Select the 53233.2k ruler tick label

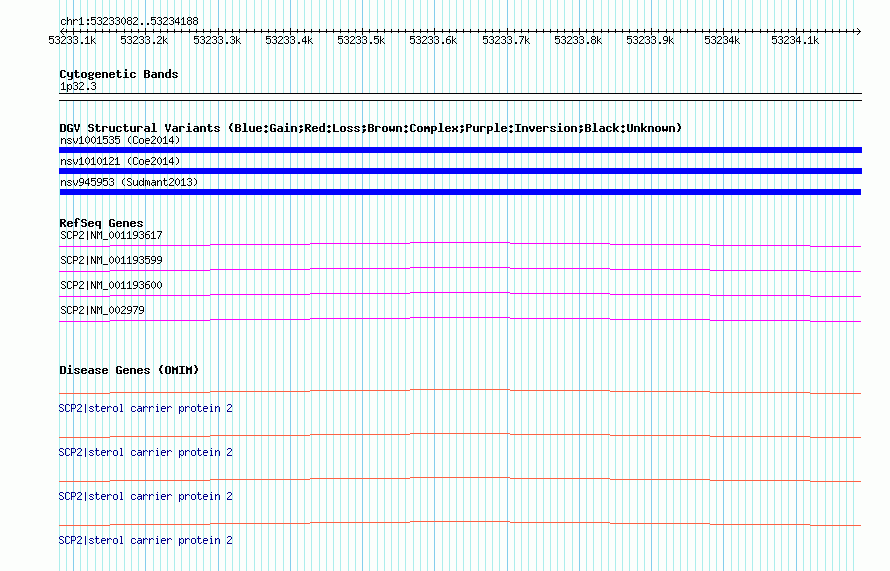click(144, 40)
